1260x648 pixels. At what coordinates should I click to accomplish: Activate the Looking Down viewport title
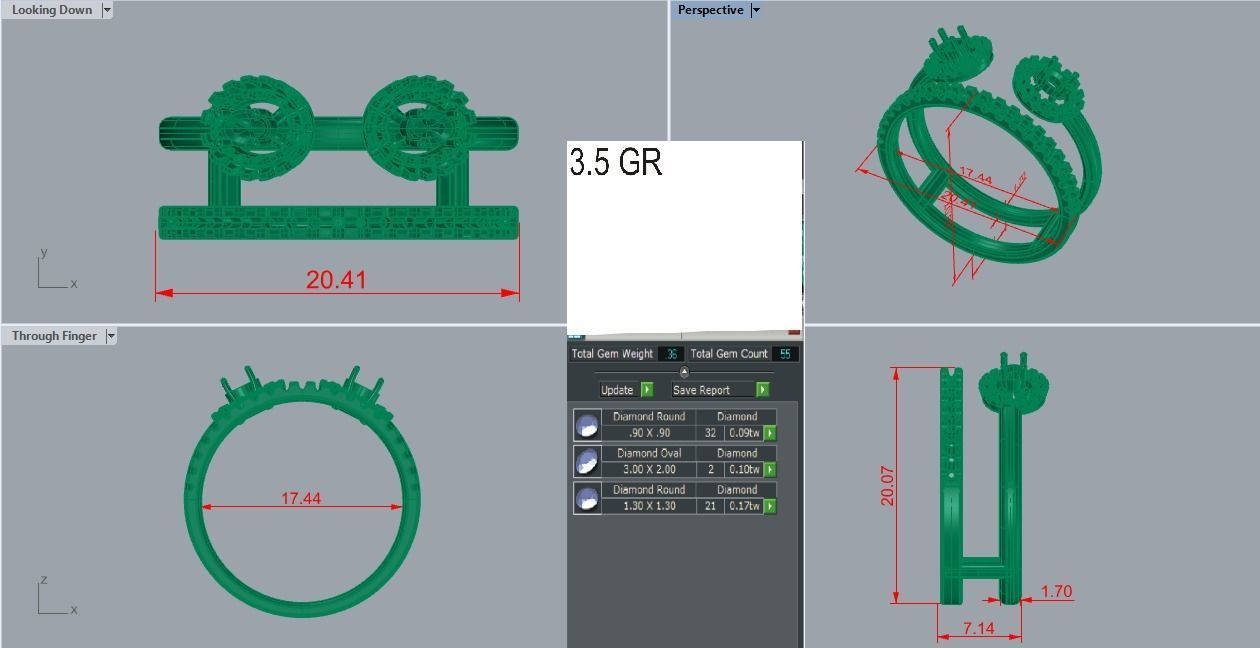(x=51, y=10)
